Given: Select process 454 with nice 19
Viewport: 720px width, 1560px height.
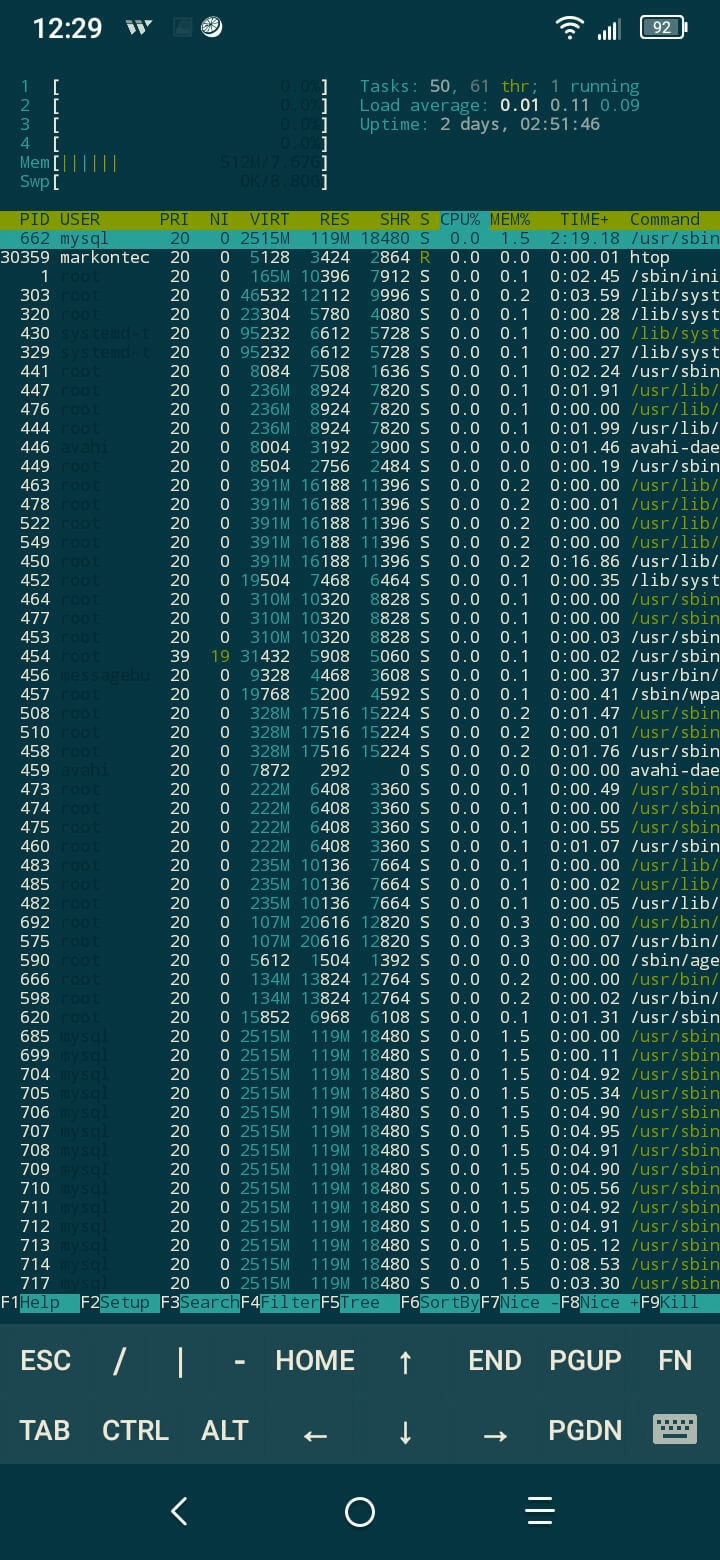Looking at the screenshot, I should point(360,657).
